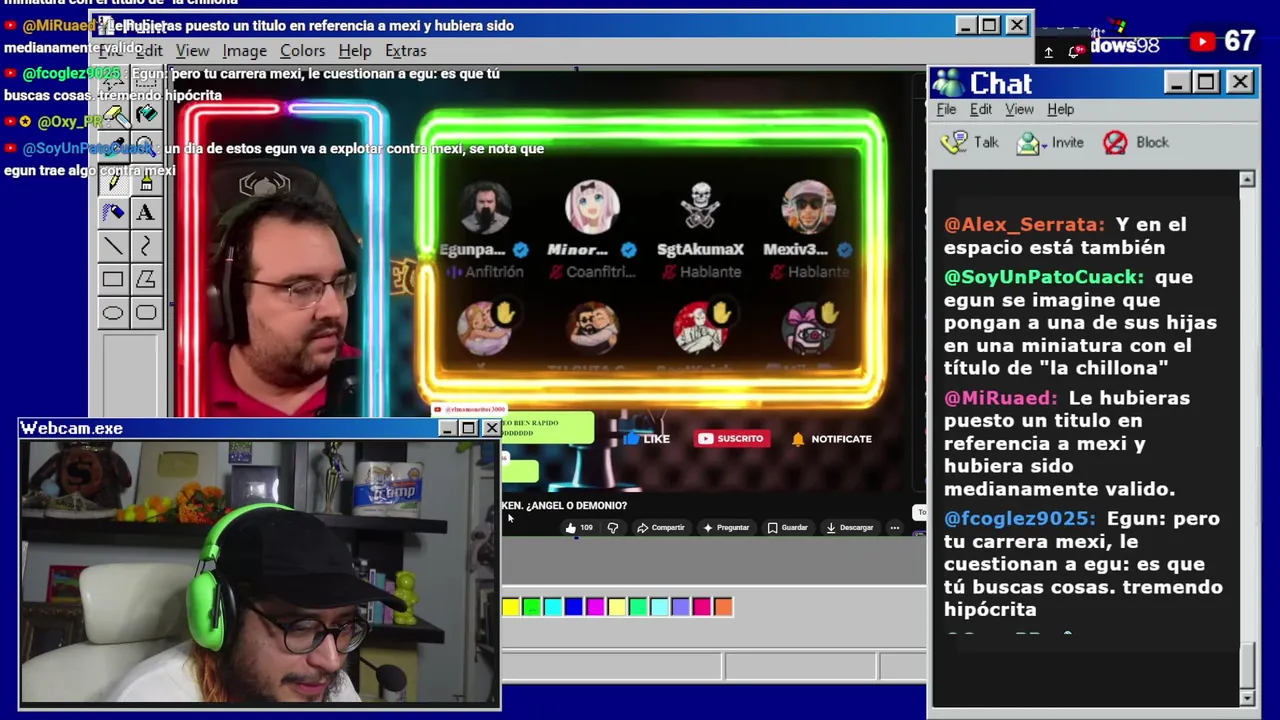This screenshot has height=720, width=1280.
Task: Click the @Alex_Serrata username in Chat
Action: click(x=1024, y=225)
